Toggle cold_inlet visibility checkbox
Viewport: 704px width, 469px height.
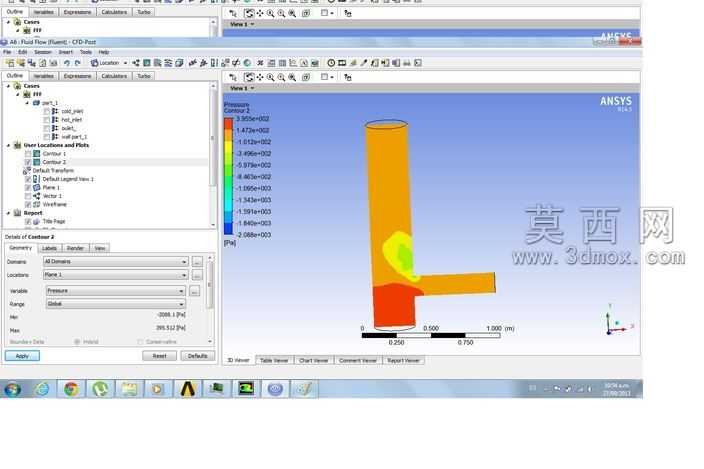click(x=47, y=111)
